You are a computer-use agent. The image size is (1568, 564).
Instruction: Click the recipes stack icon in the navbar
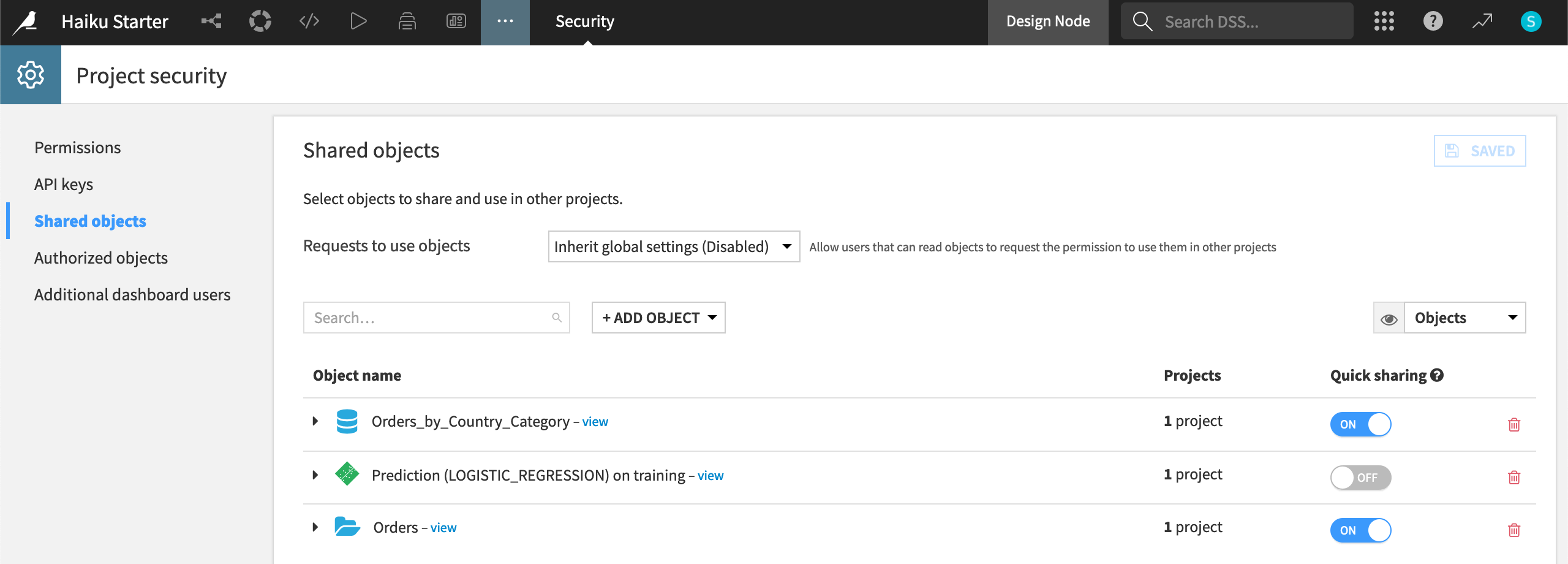407,20
